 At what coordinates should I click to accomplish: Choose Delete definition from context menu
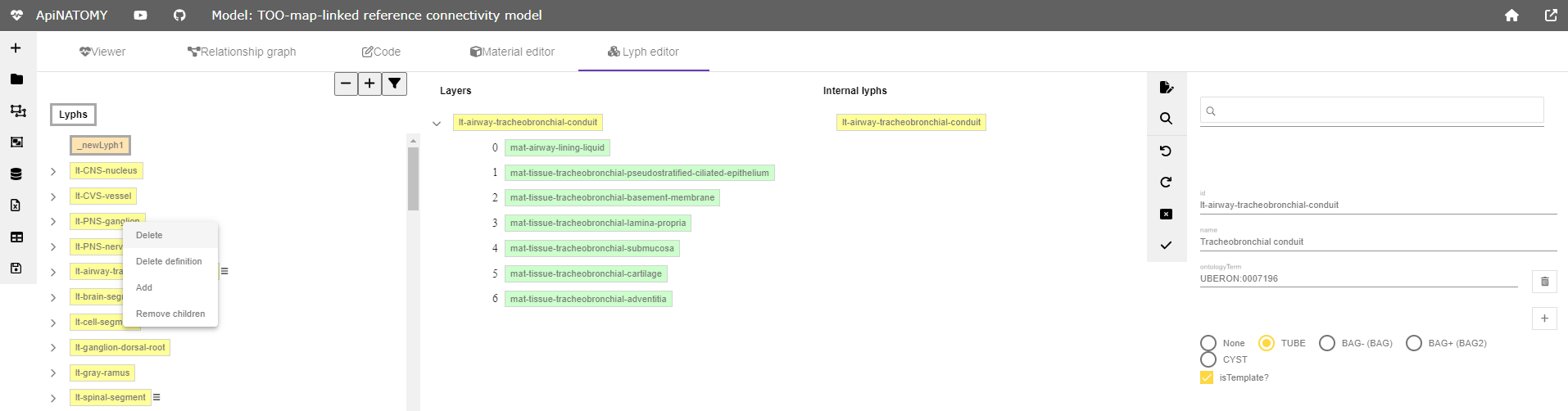click(169, 261)
